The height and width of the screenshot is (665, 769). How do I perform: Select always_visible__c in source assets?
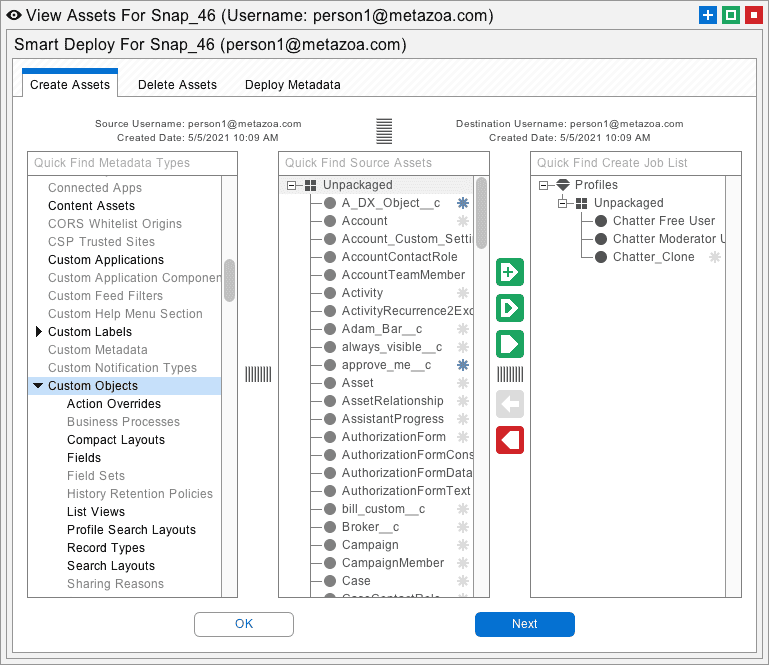coord(392,347)
